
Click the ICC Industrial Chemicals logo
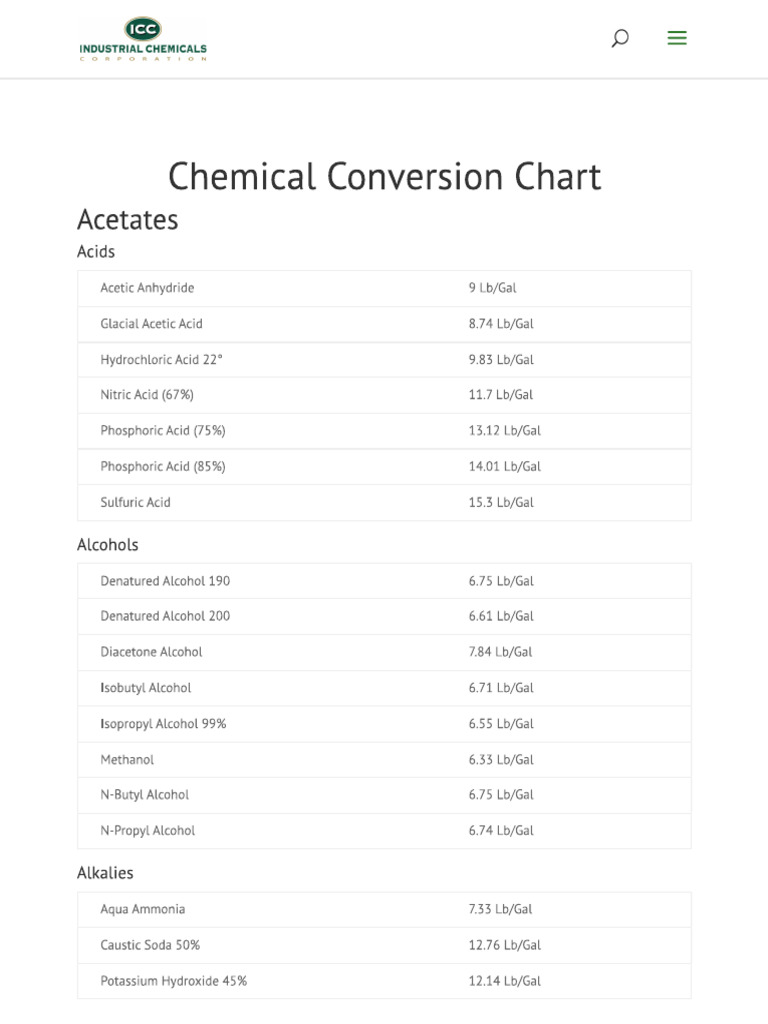(143, 39)
